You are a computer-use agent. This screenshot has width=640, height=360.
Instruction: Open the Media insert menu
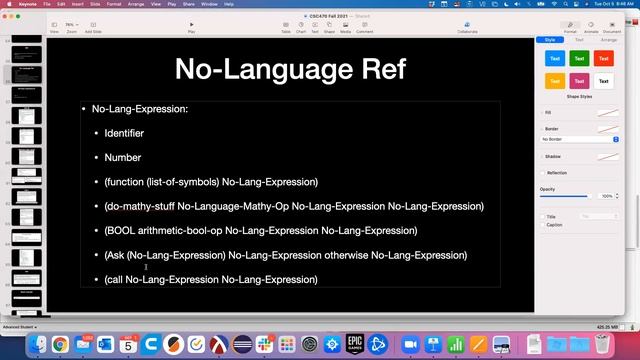pyautogui.click(x=345, y=27)
